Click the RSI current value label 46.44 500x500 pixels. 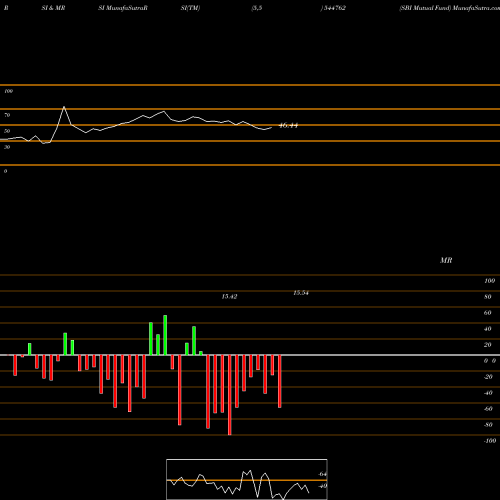pos(288,126)
